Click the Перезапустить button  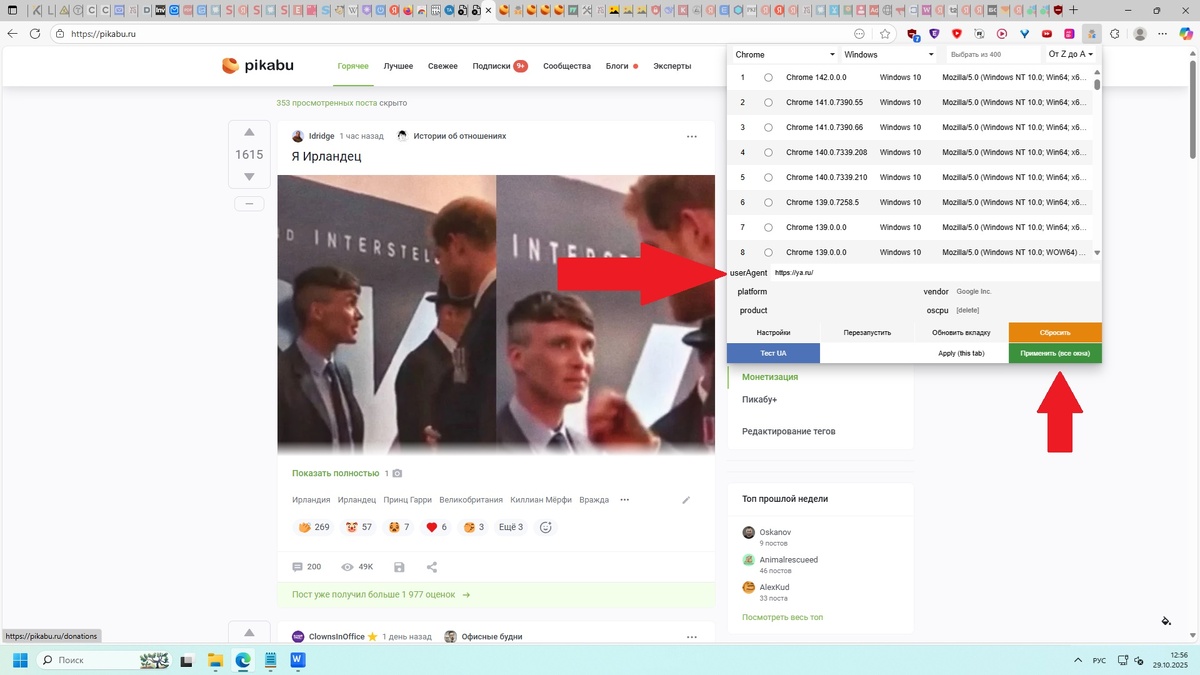[x=867, y=332]
